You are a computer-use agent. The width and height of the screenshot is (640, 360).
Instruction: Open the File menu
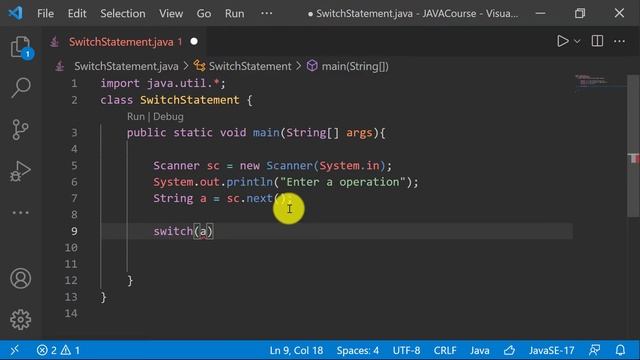pos(45,13)
